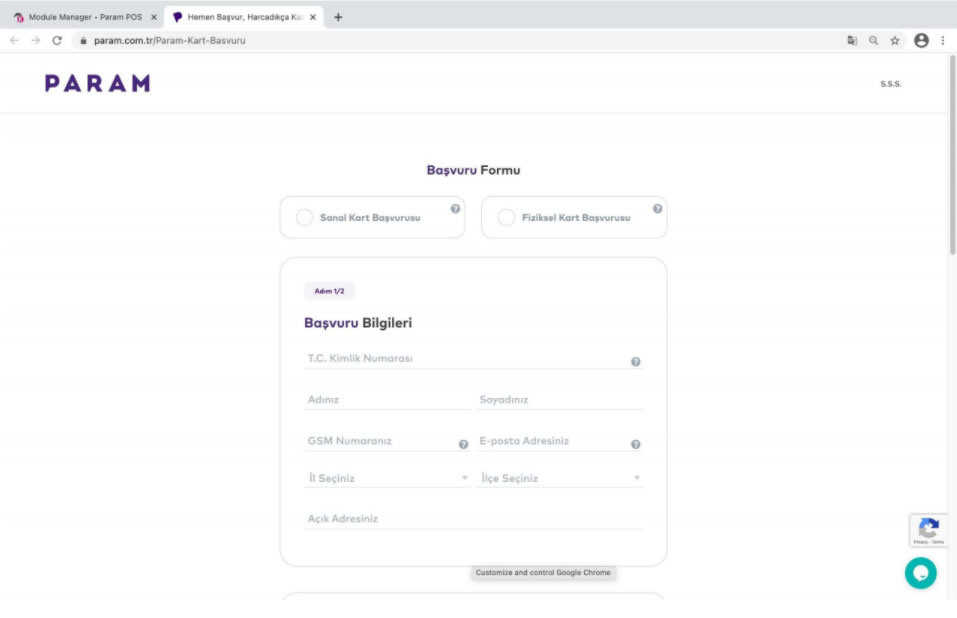Select the Hemen Başvur, Harcadıkça tab

(244, 17)
